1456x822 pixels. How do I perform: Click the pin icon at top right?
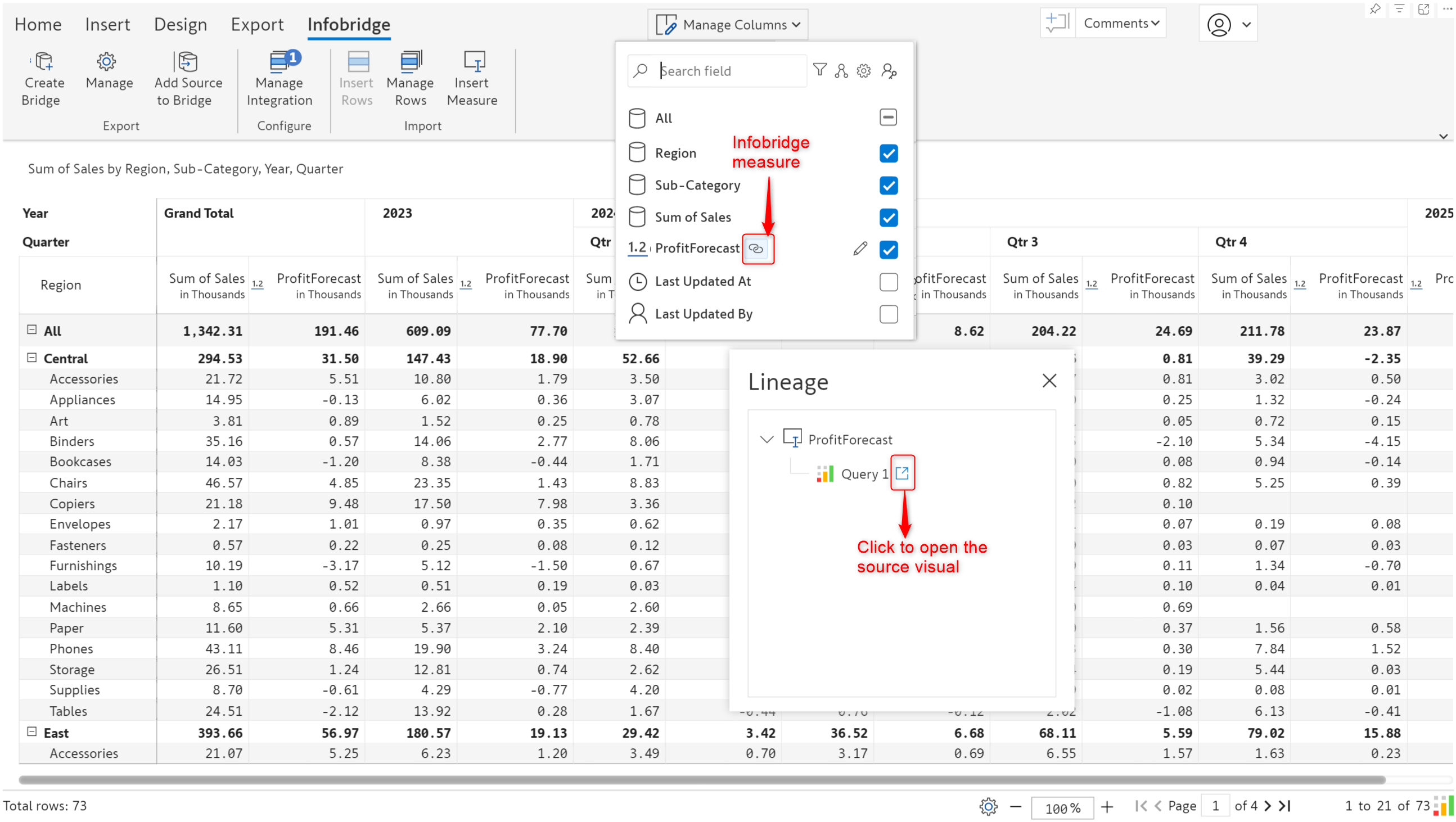tap(1375, 9)
